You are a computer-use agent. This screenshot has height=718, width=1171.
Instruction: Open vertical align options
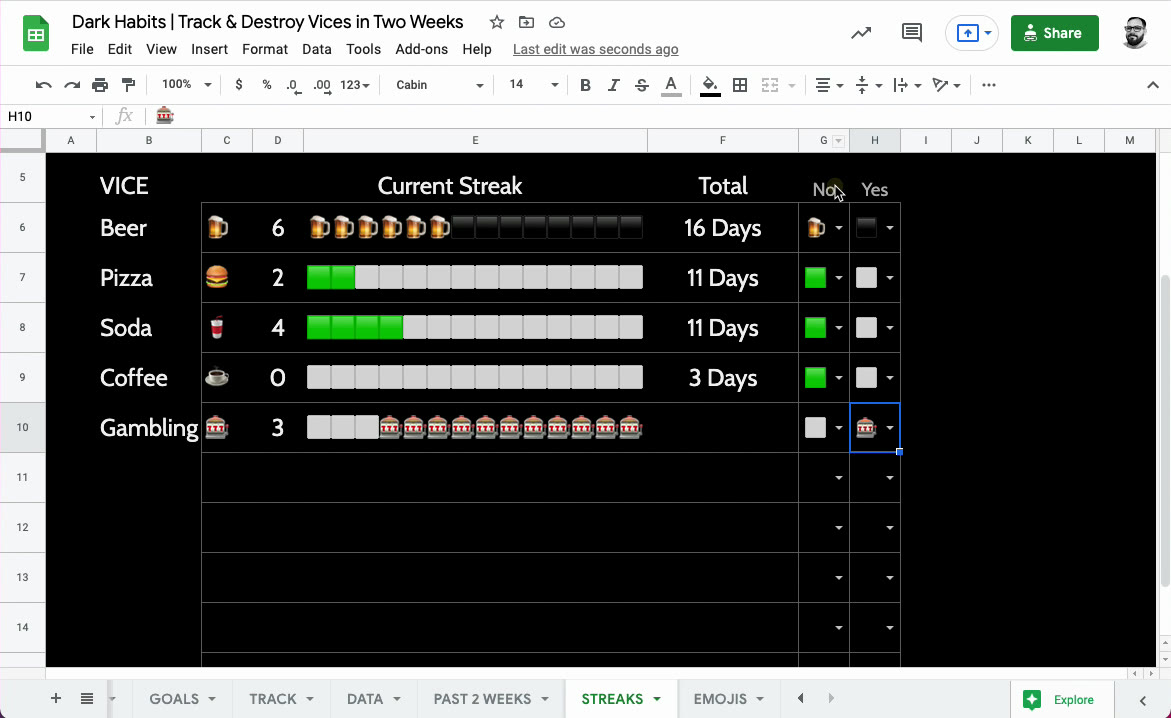[869, 85]
